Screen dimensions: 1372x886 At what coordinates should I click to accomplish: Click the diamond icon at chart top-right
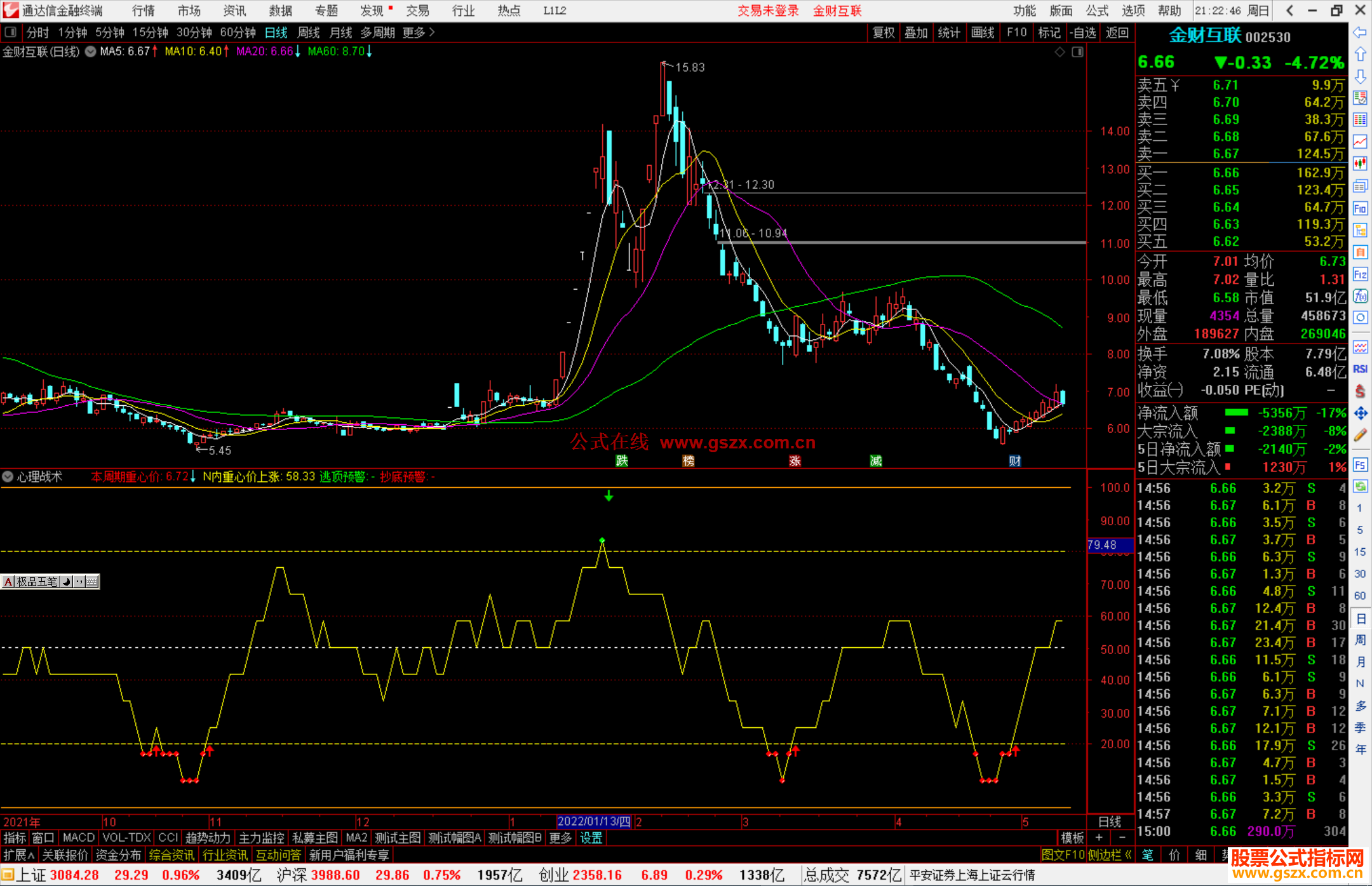coord(1059,52)
